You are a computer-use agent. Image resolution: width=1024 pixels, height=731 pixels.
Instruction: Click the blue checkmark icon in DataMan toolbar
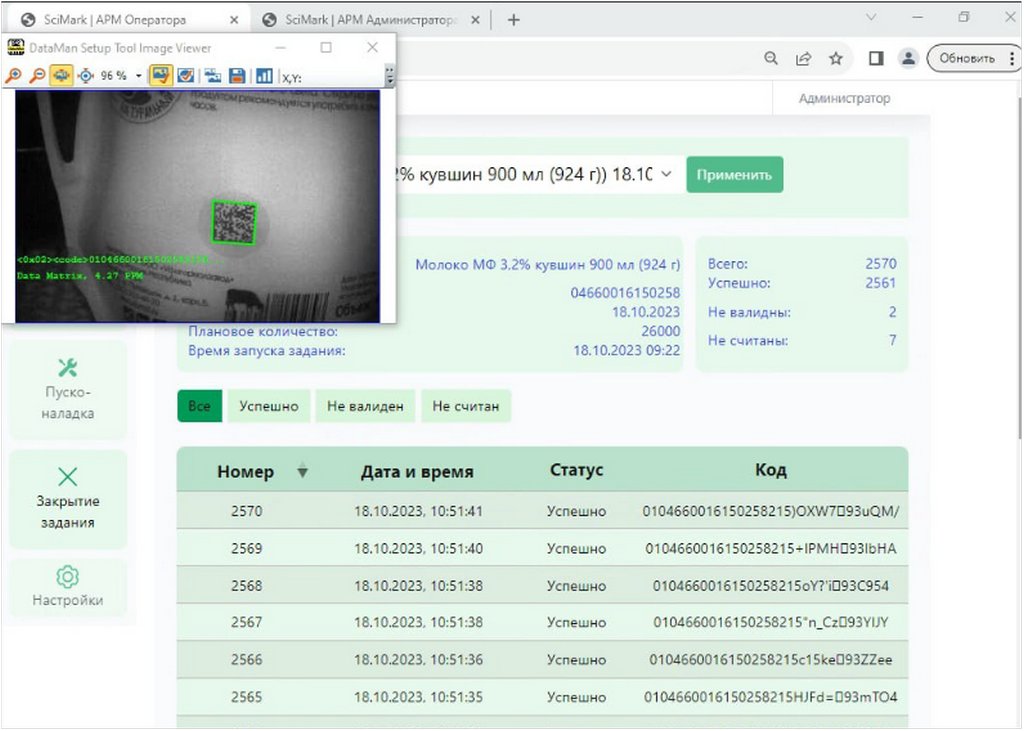click(185, 76)
